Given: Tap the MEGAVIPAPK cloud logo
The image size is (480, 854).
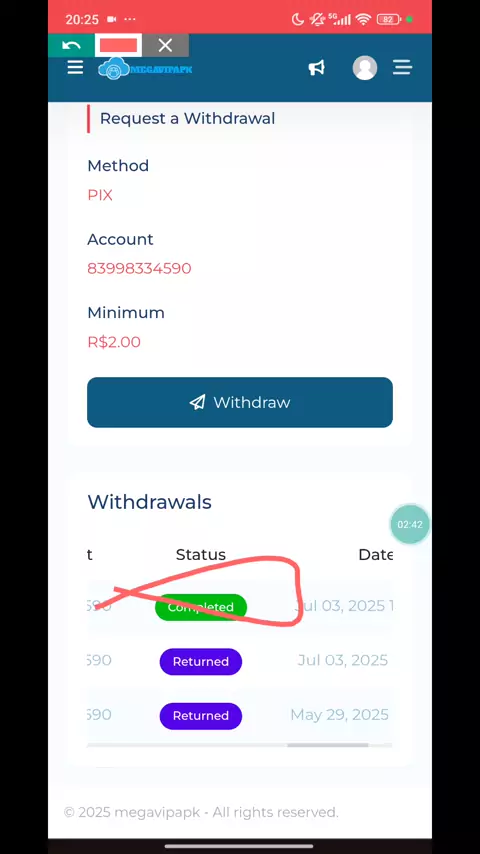Looking at the screenshot, I should tap(145, 69).
